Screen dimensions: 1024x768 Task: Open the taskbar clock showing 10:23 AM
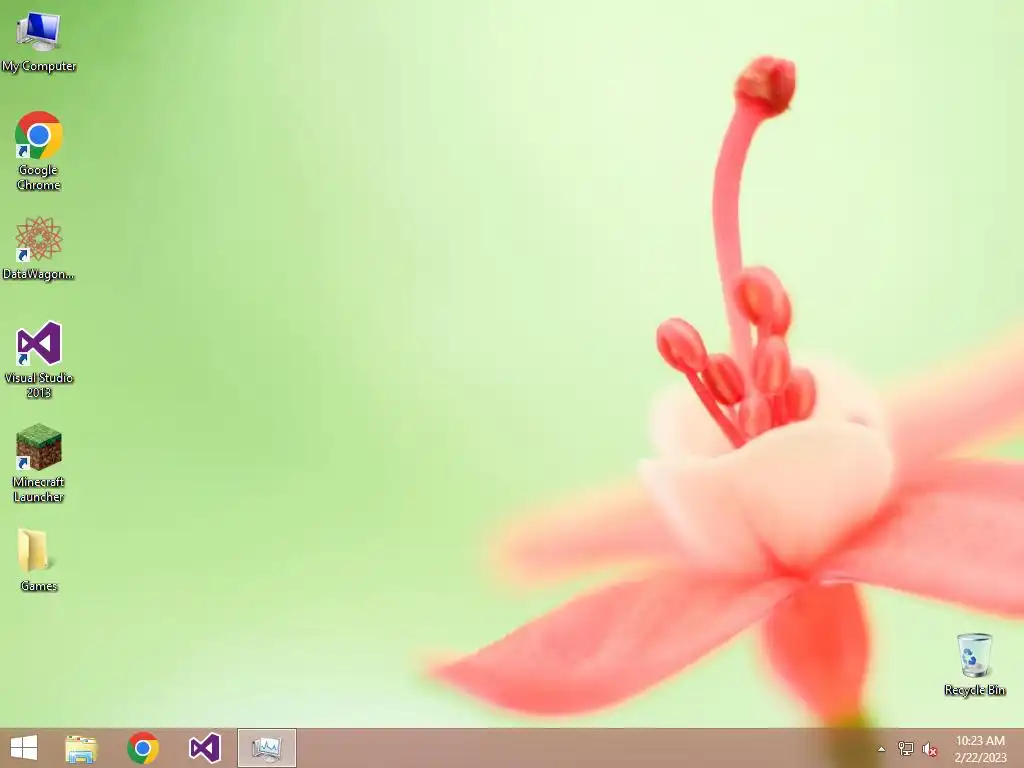tap(980, 748)
